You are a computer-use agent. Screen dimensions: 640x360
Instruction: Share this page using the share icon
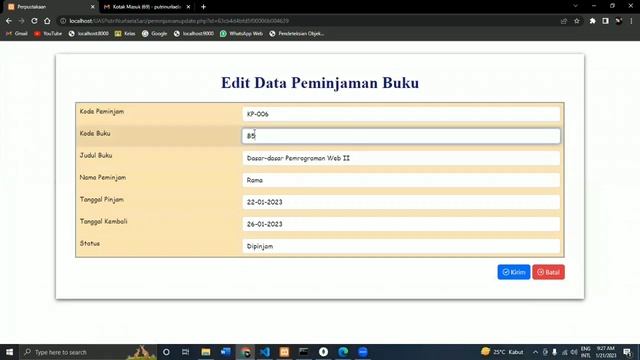tap(564, 21)
